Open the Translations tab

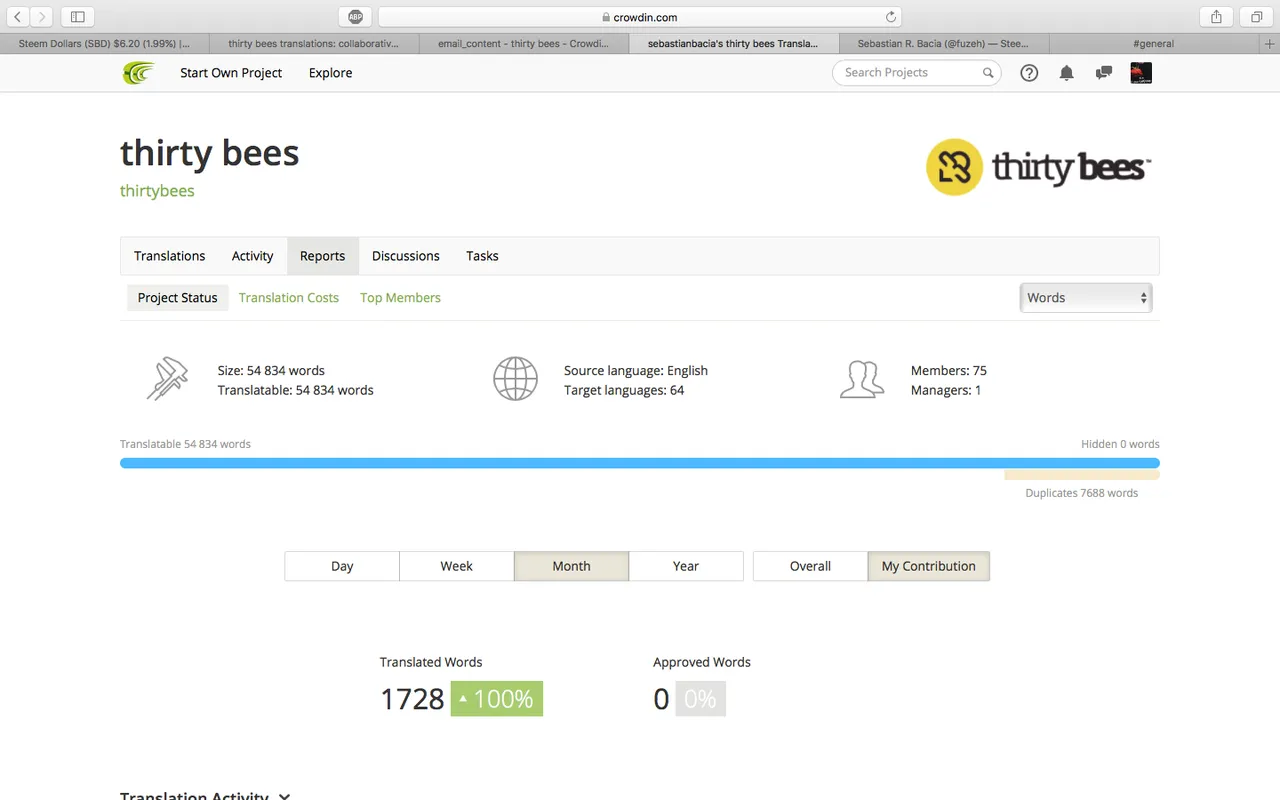pos(170,256)
